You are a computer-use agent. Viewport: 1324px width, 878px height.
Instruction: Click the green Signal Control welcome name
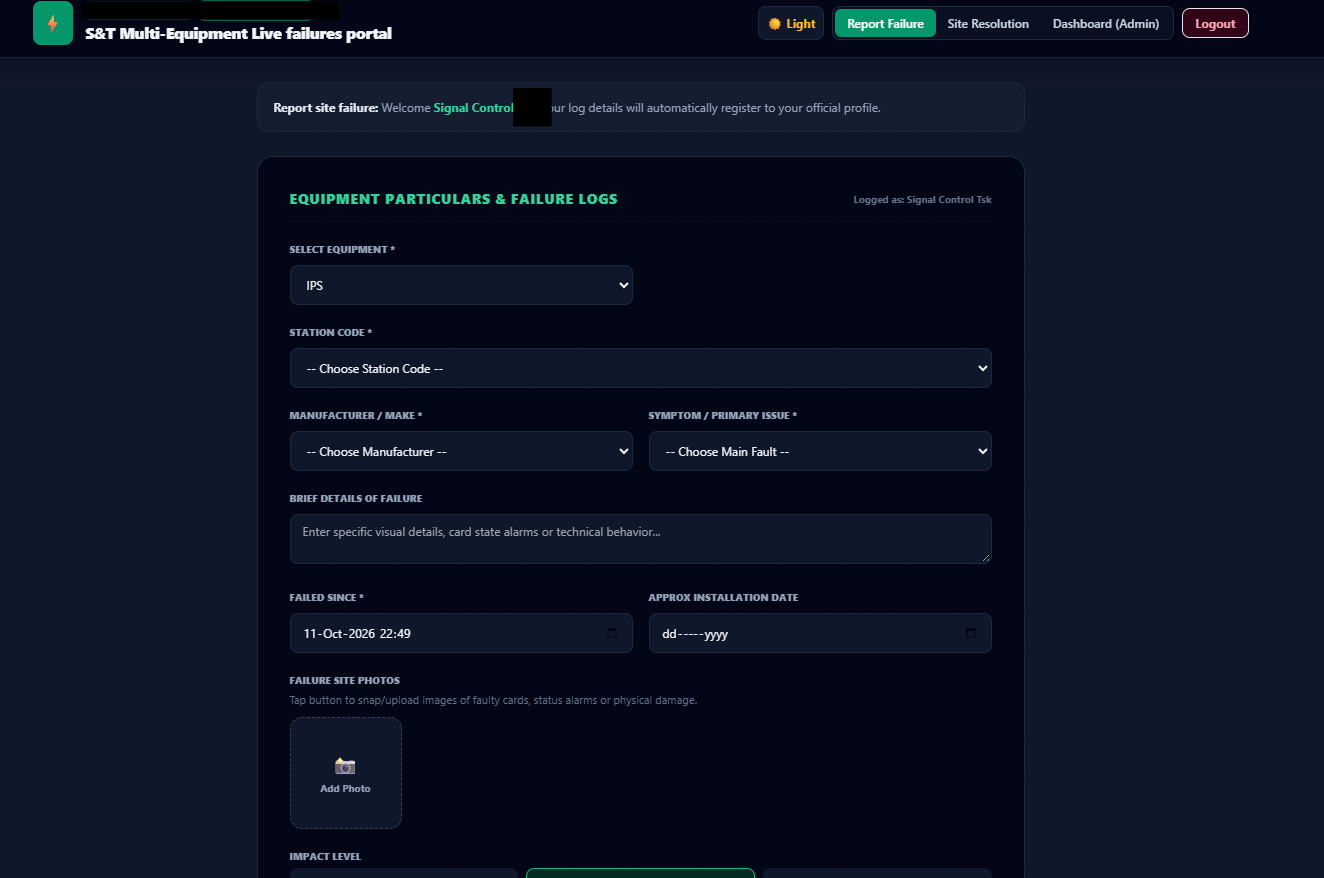tap(473, 107)
